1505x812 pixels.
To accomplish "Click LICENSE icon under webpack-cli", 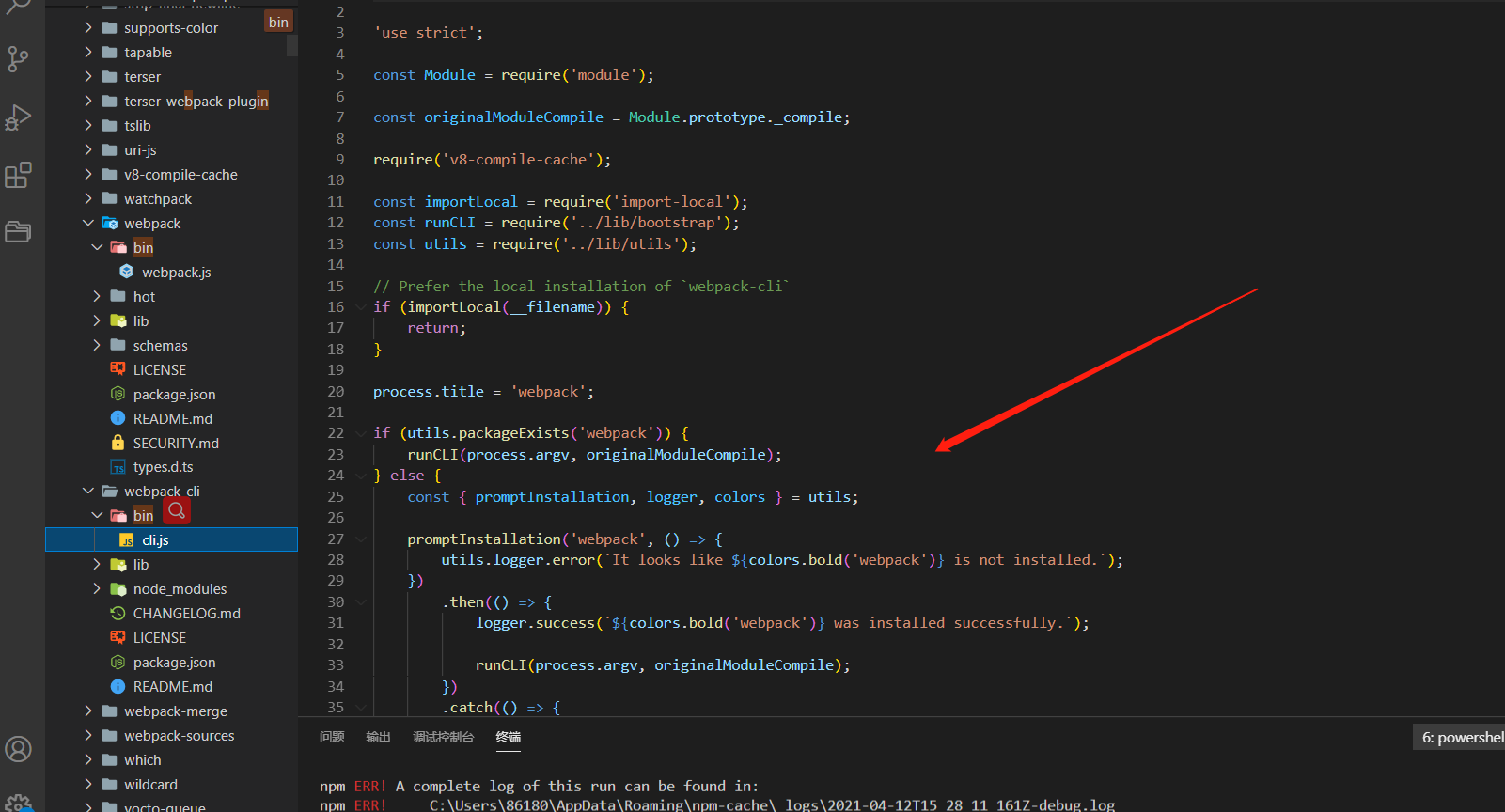I will [118, 637].
